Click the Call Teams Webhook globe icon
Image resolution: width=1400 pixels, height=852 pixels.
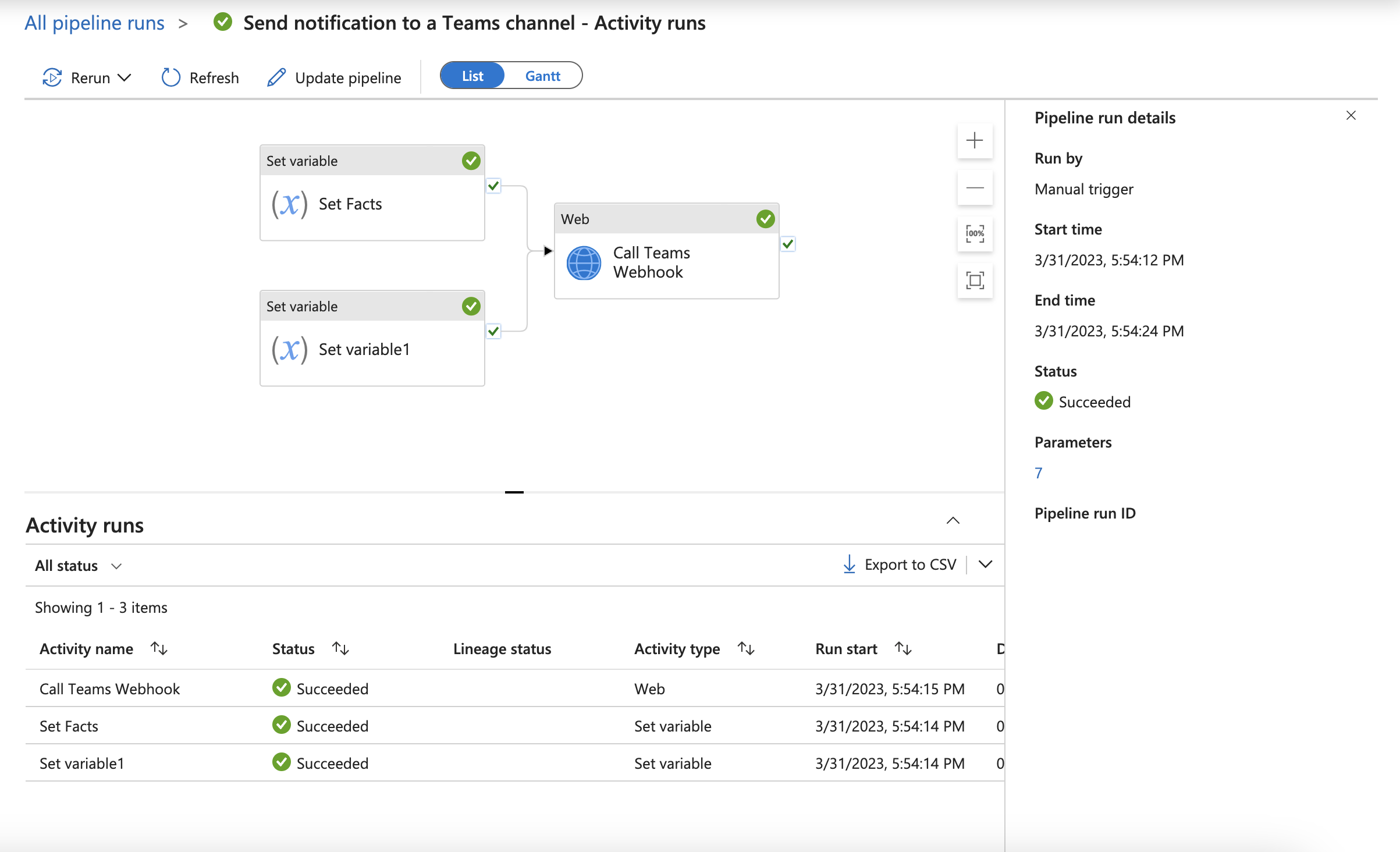pos(583,262)
